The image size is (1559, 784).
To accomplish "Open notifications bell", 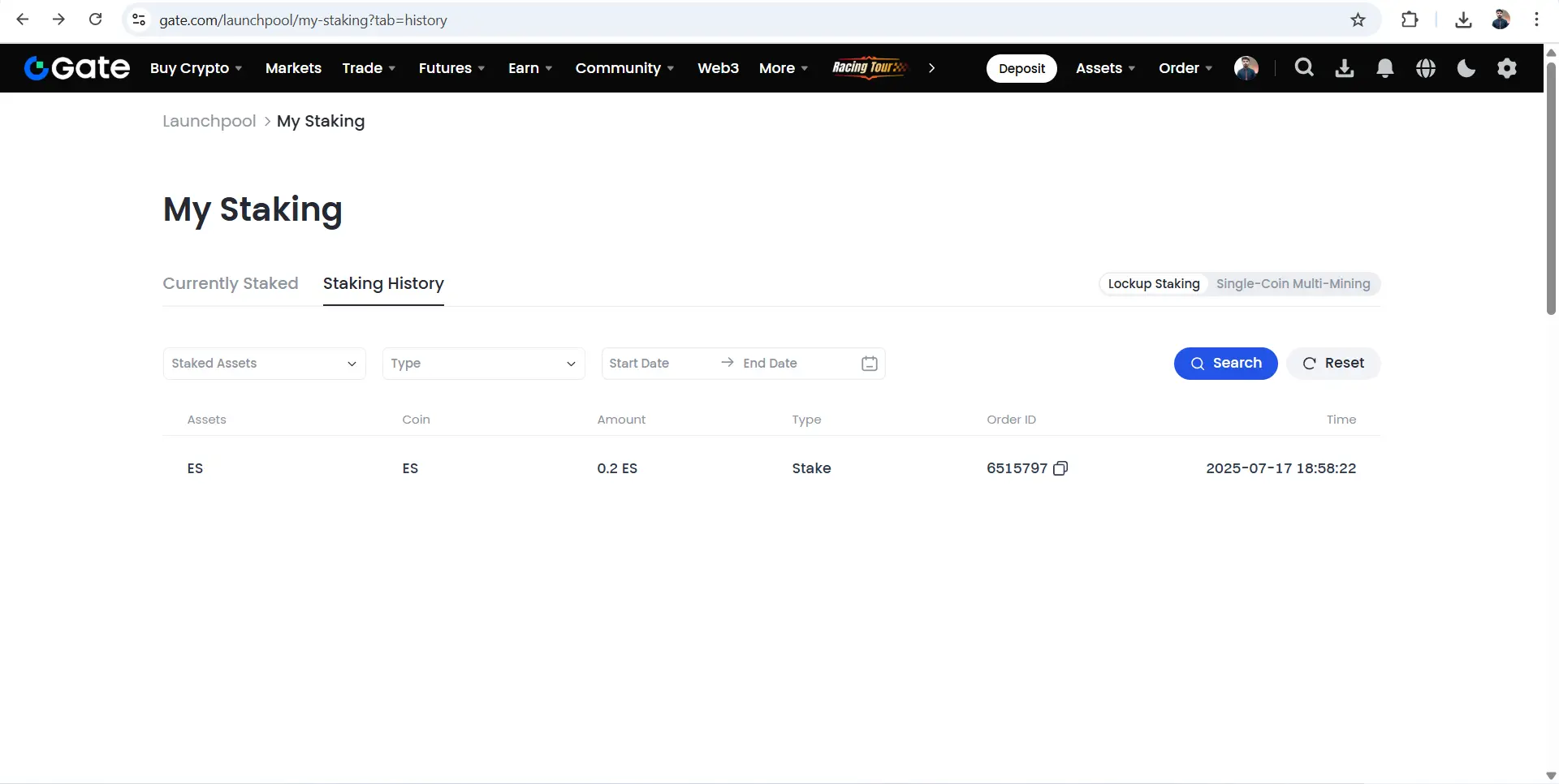I will [x=1385, y=68].
